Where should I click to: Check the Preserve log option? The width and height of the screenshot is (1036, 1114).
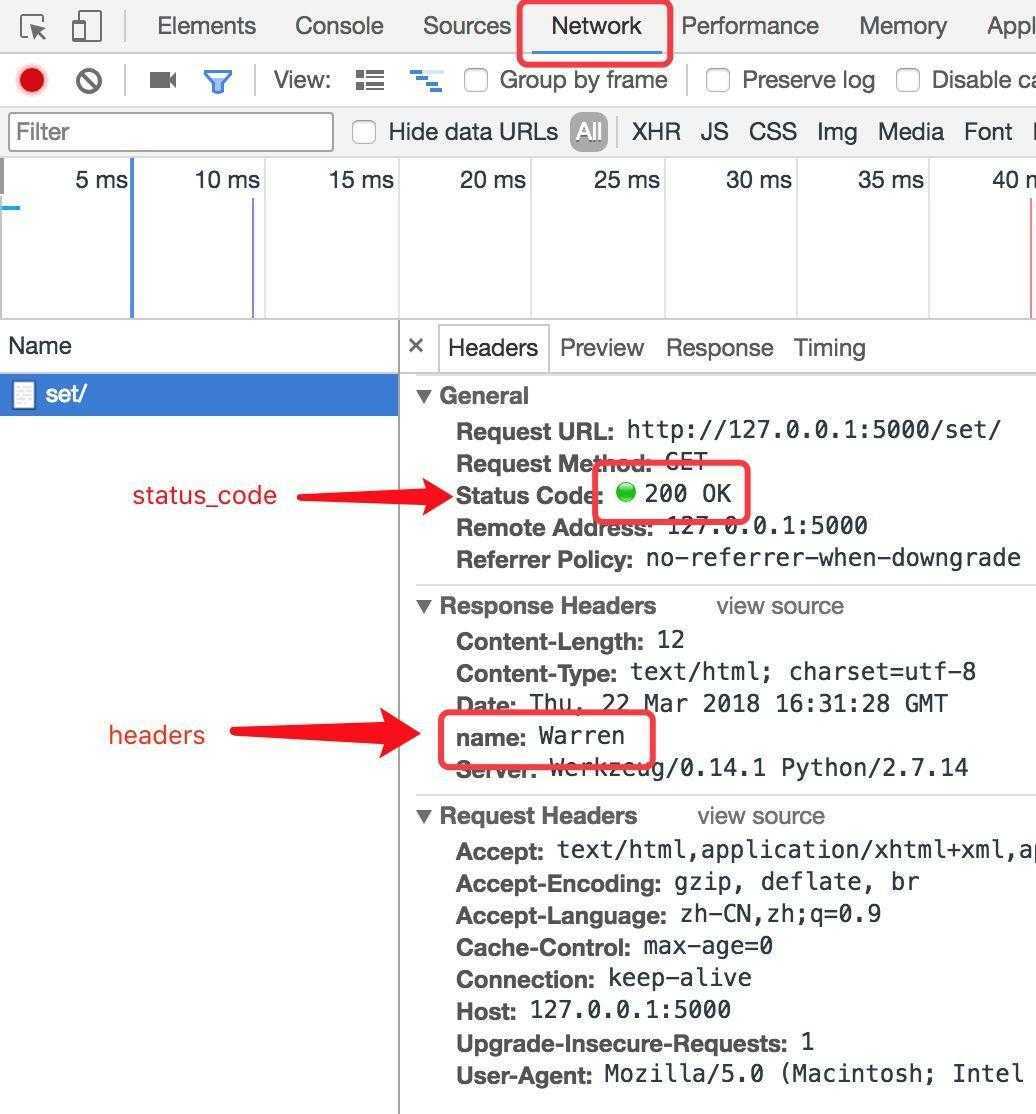(718, 80)
